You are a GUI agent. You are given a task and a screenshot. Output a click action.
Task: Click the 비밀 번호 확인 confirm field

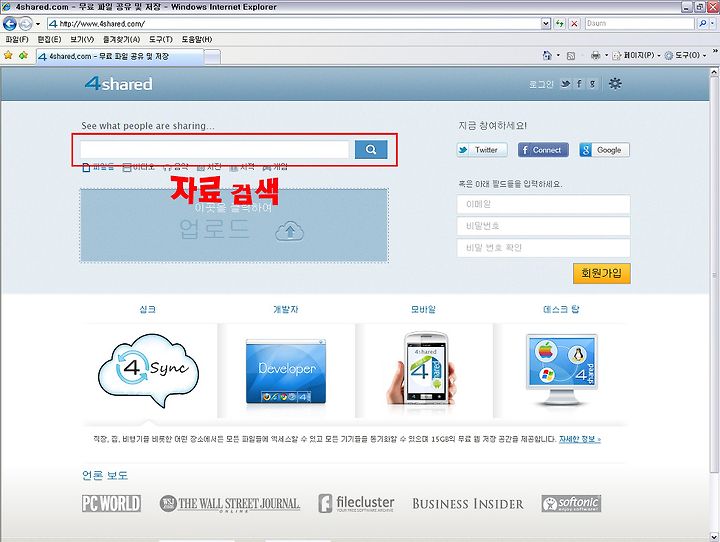pyautogui.click(x=543, y=248)
